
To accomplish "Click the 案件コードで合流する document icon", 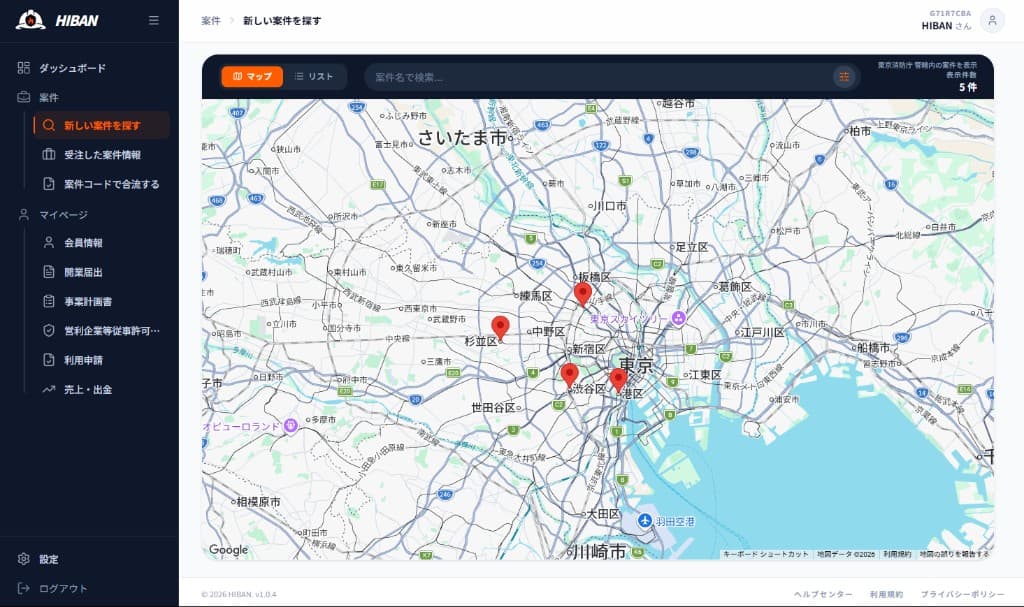I will tap(49, 184).
